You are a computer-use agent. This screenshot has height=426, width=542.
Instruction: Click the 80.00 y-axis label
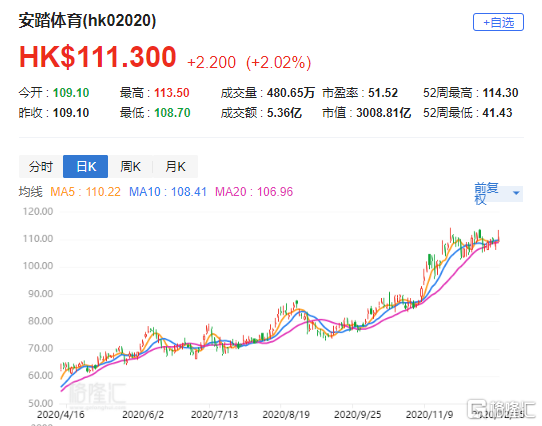[x=40, y=321]
